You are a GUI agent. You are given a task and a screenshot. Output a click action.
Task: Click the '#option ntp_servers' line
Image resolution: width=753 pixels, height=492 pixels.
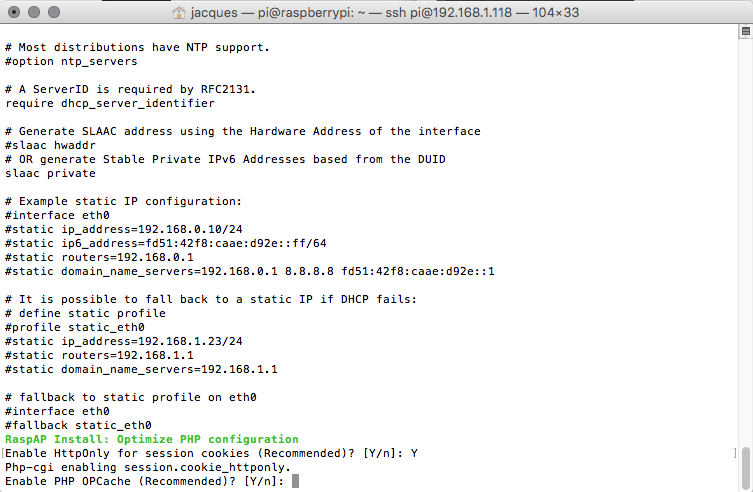(x=71, y=61)
